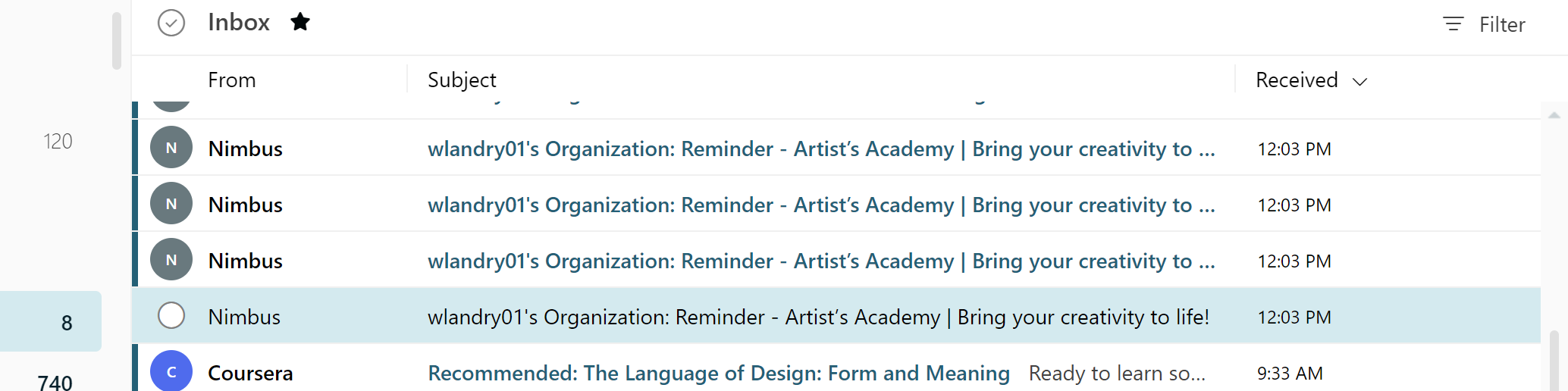
Task: Open the selected Nimbus Reminder email subject
Action: tap(817, 317)
